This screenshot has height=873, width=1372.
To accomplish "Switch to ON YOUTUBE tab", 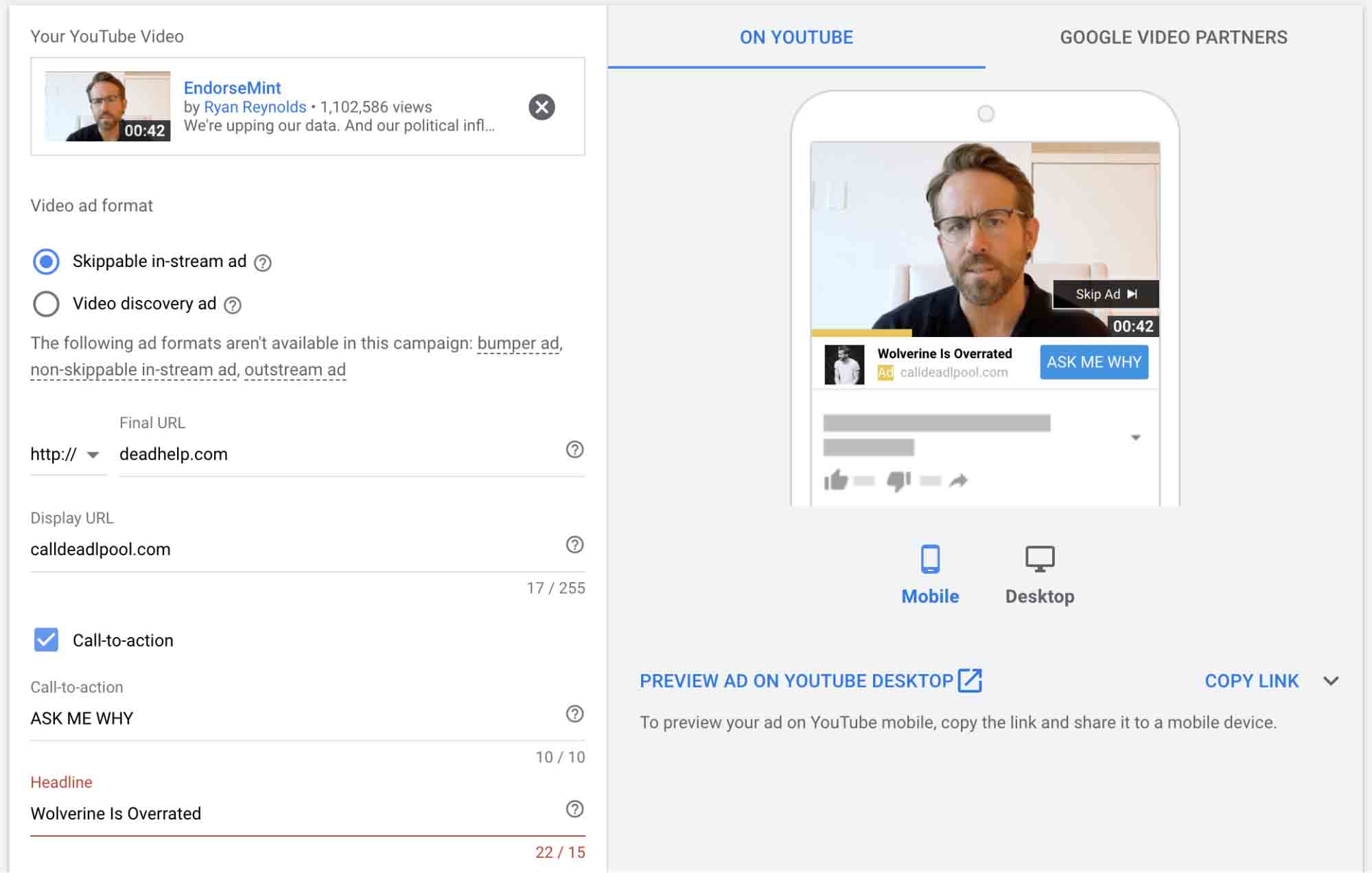I will 796,37.
